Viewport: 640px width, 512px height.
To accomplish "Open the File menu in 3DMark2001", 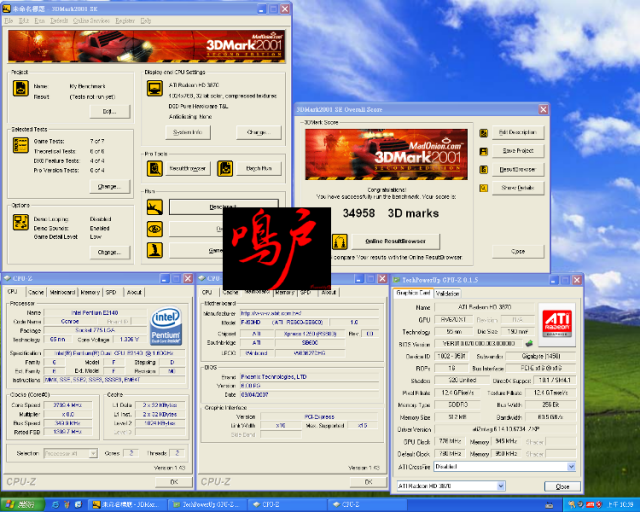I will pos(9,20).
